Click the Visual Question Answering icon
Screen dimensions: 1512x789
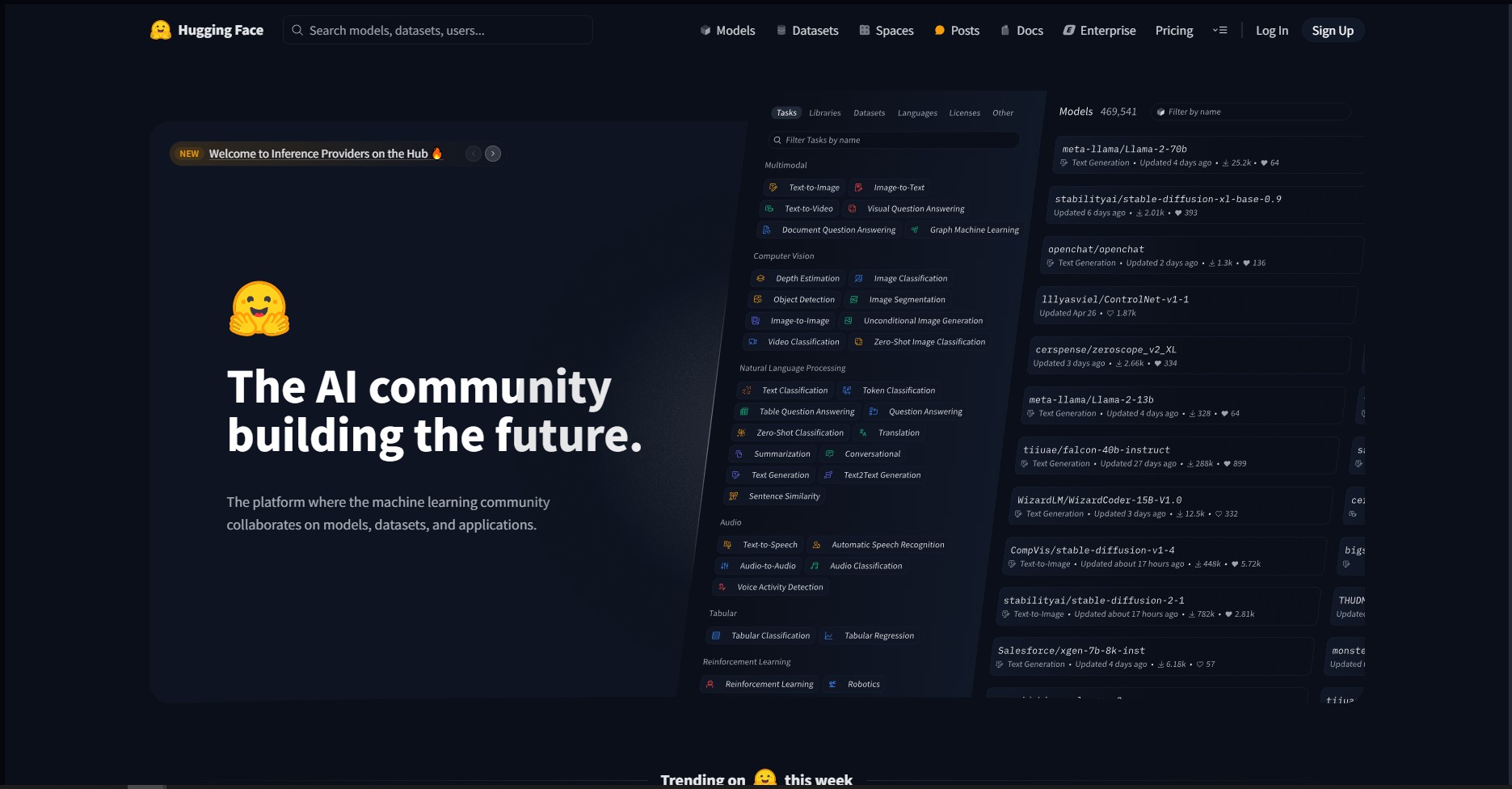tap(852, 209)
